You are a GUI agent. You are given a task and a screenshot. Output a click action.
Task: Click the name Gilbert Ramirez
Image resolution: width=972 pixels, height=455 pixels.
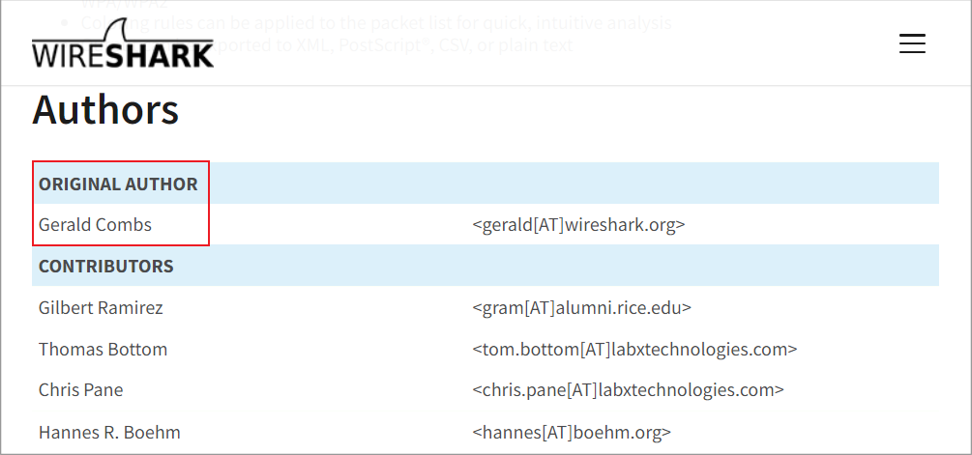[x=100, y=307]
